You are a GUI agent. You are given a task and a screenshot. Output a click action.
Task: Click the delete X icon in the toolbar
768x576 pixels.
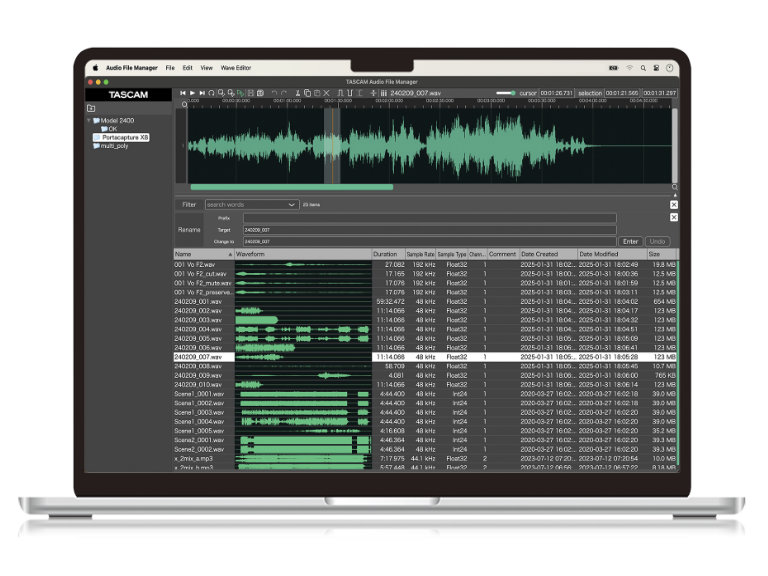pyautogui.click(x=327, y=93)
